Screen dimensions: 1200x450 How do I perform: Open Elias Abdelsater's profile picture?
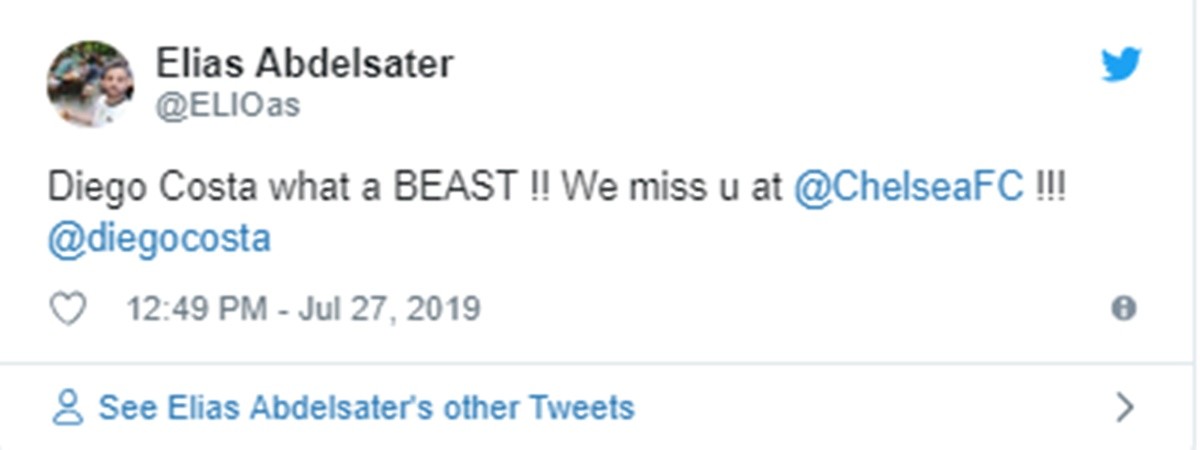tap(90, 84)
